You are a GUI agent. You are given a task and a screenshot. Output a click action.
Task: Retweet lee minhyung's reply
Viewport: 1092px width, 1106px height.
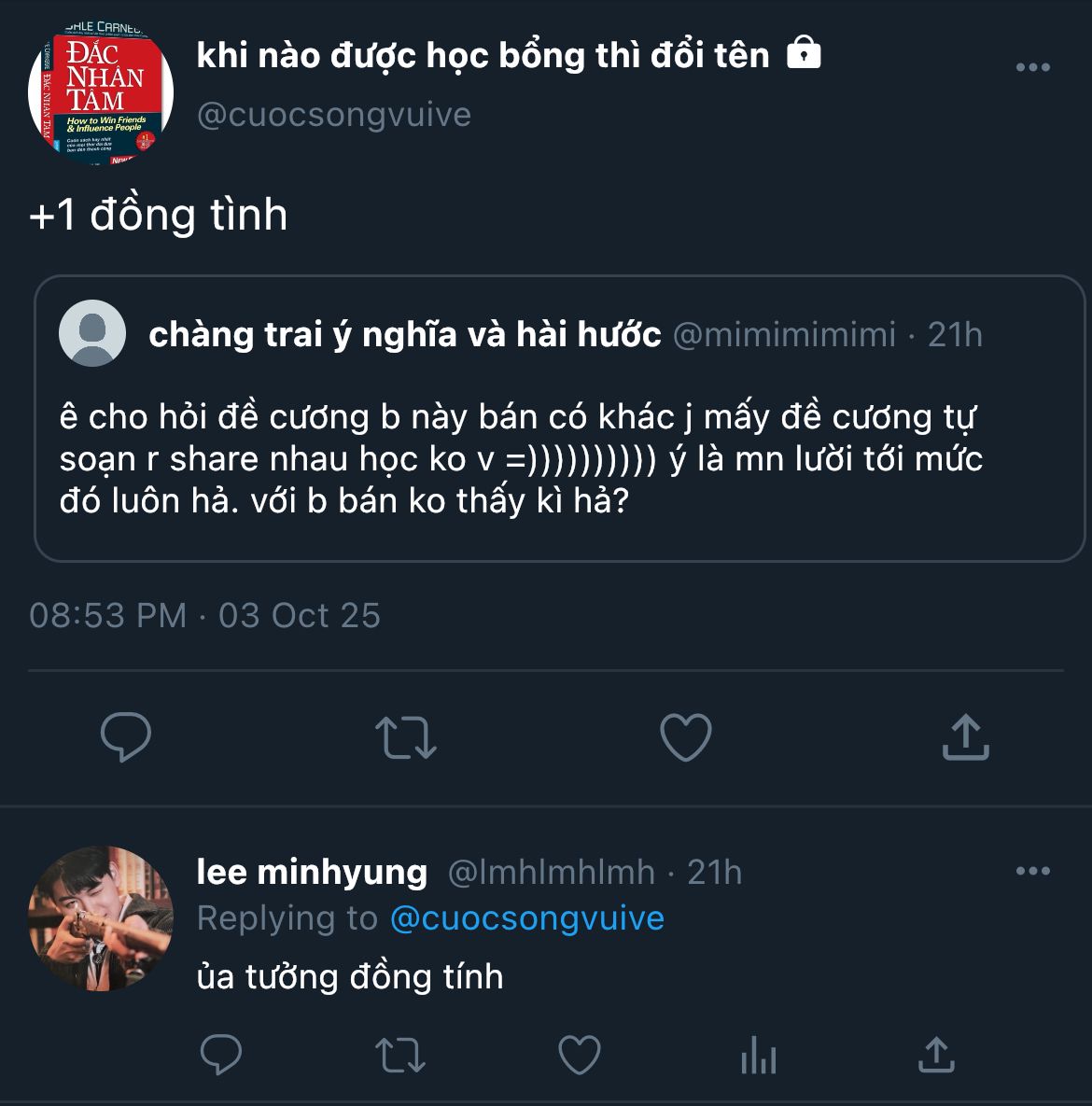tap(399, 1055)
